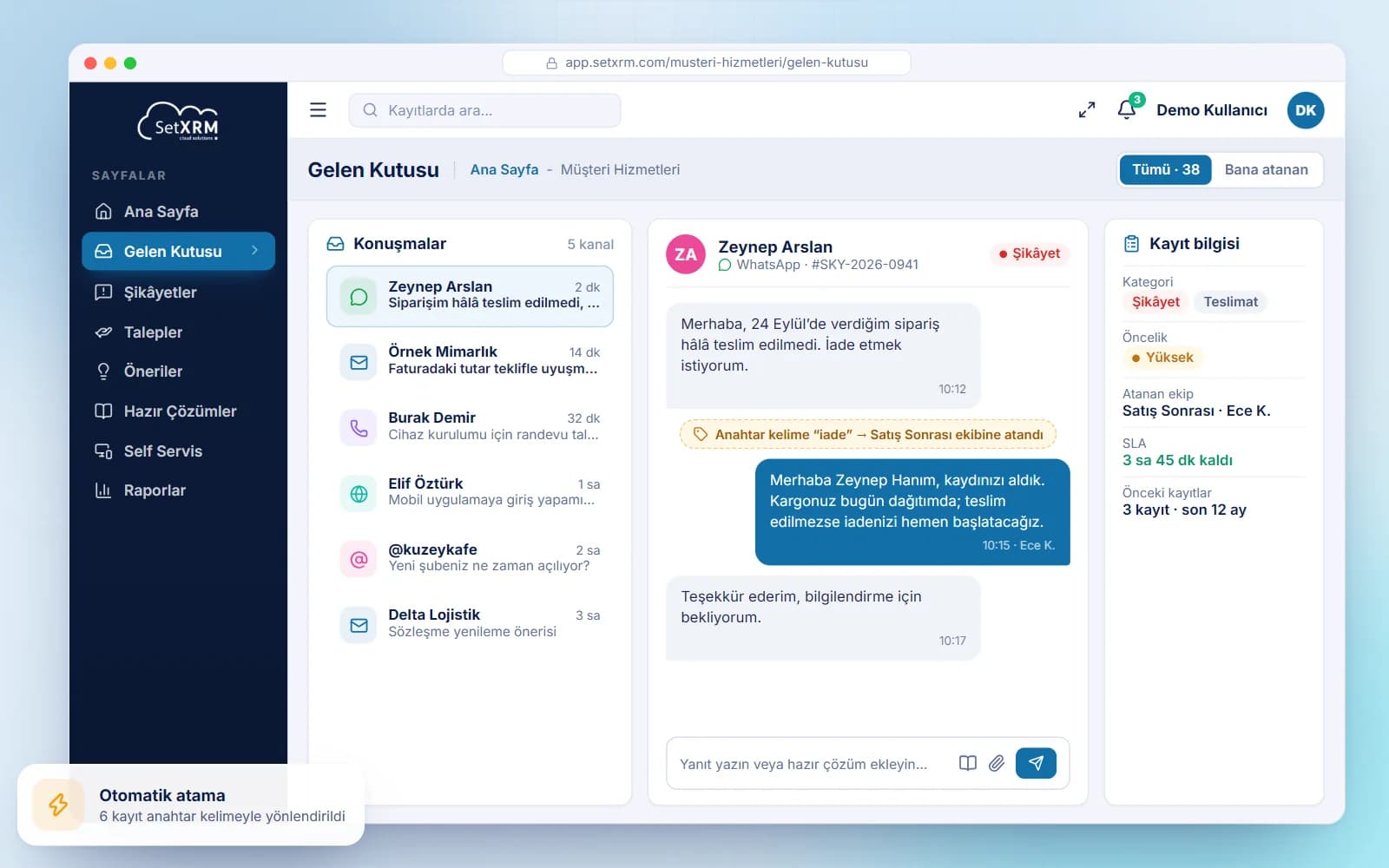Click Zeynep Arslan's WhatsApp channel icon
Viewport: 1389px width, 868px height.
click(x=359, y=297)
